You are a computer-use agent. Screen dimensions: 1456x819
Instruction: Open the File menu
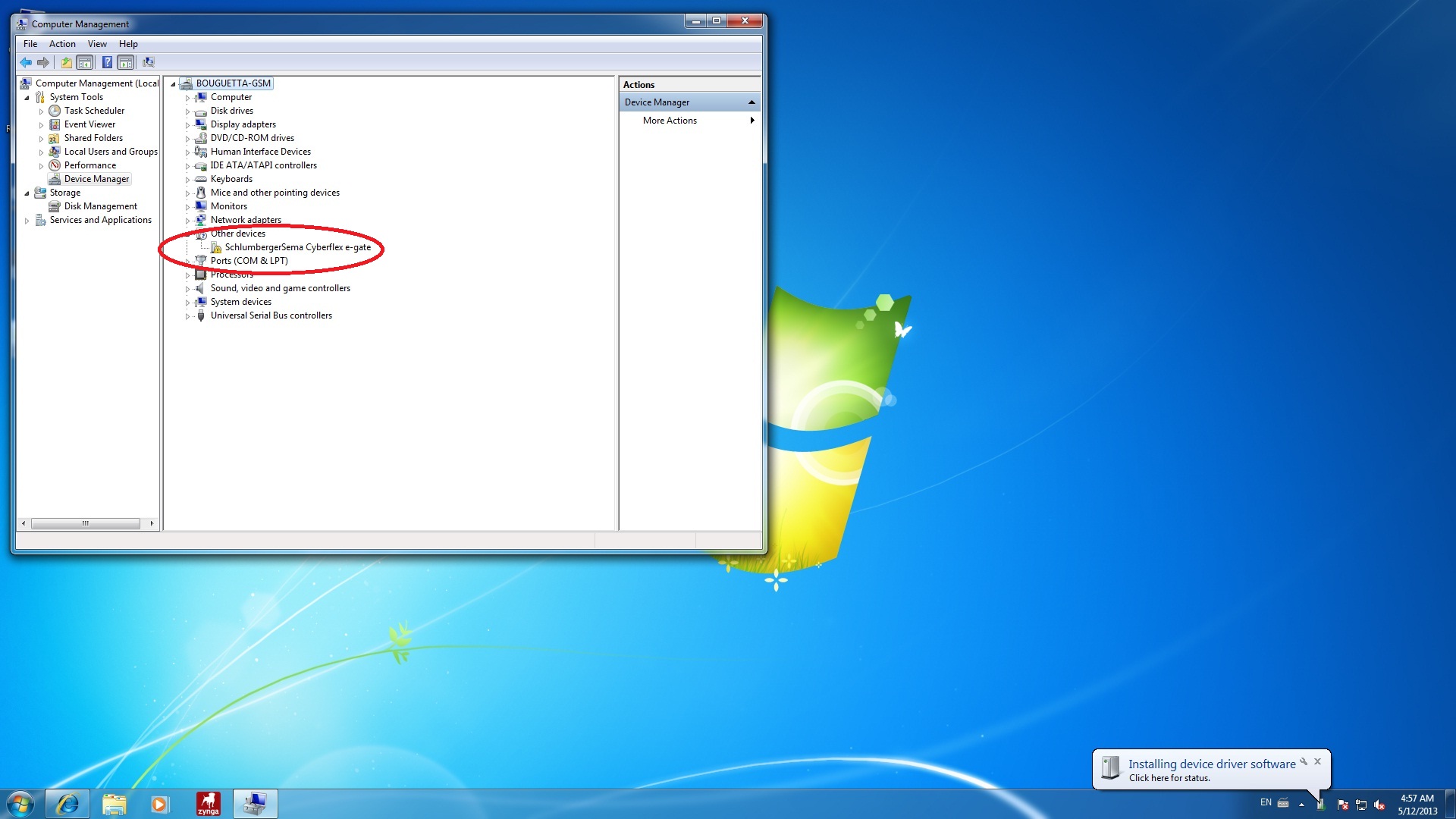[x=30, y=44]
